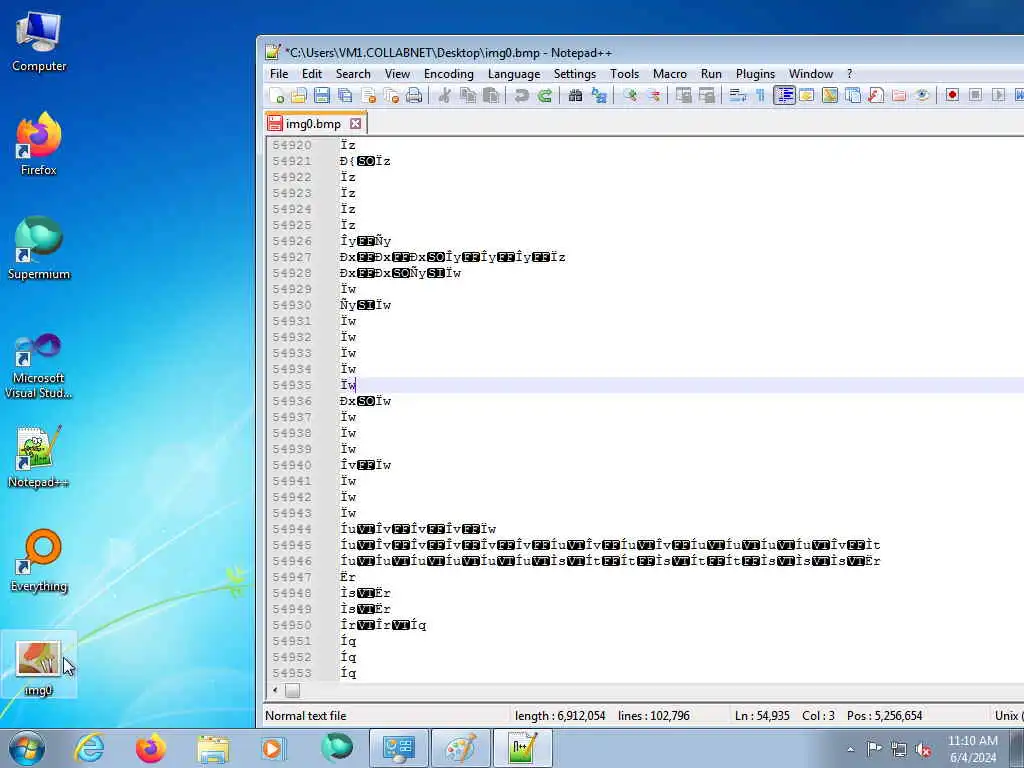The width and height of the screenshot is (1024, 768).
Task: Open the Run menu
Action: pyautogui.click(x=711, y=74)
